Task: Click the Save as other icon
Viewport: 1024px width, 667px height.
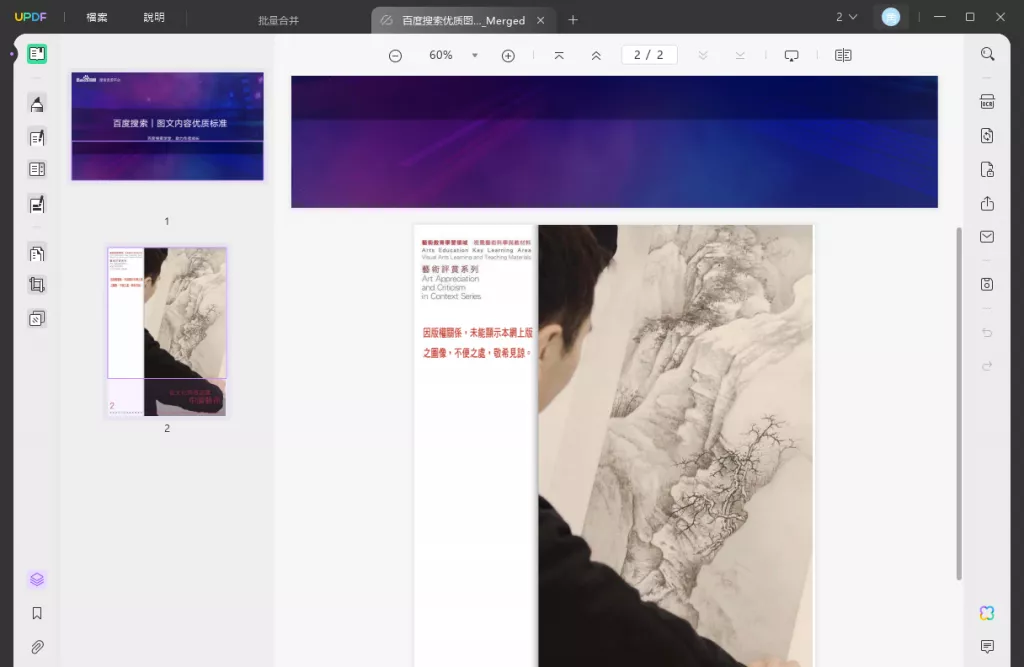Action: 987,284
